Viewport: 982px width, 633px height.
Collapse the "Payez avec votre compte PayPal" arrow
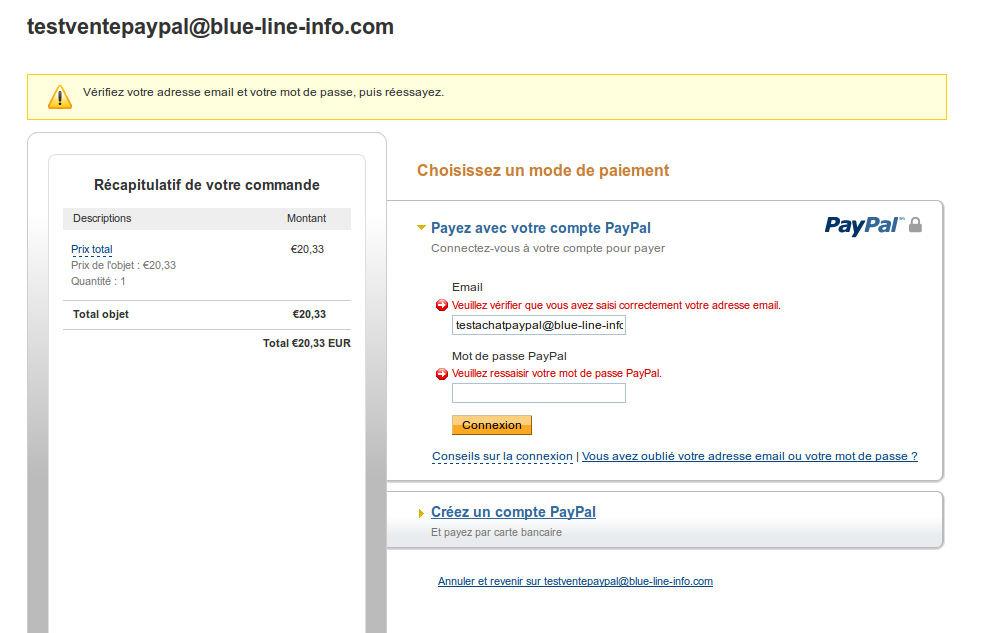click(422, 228)
